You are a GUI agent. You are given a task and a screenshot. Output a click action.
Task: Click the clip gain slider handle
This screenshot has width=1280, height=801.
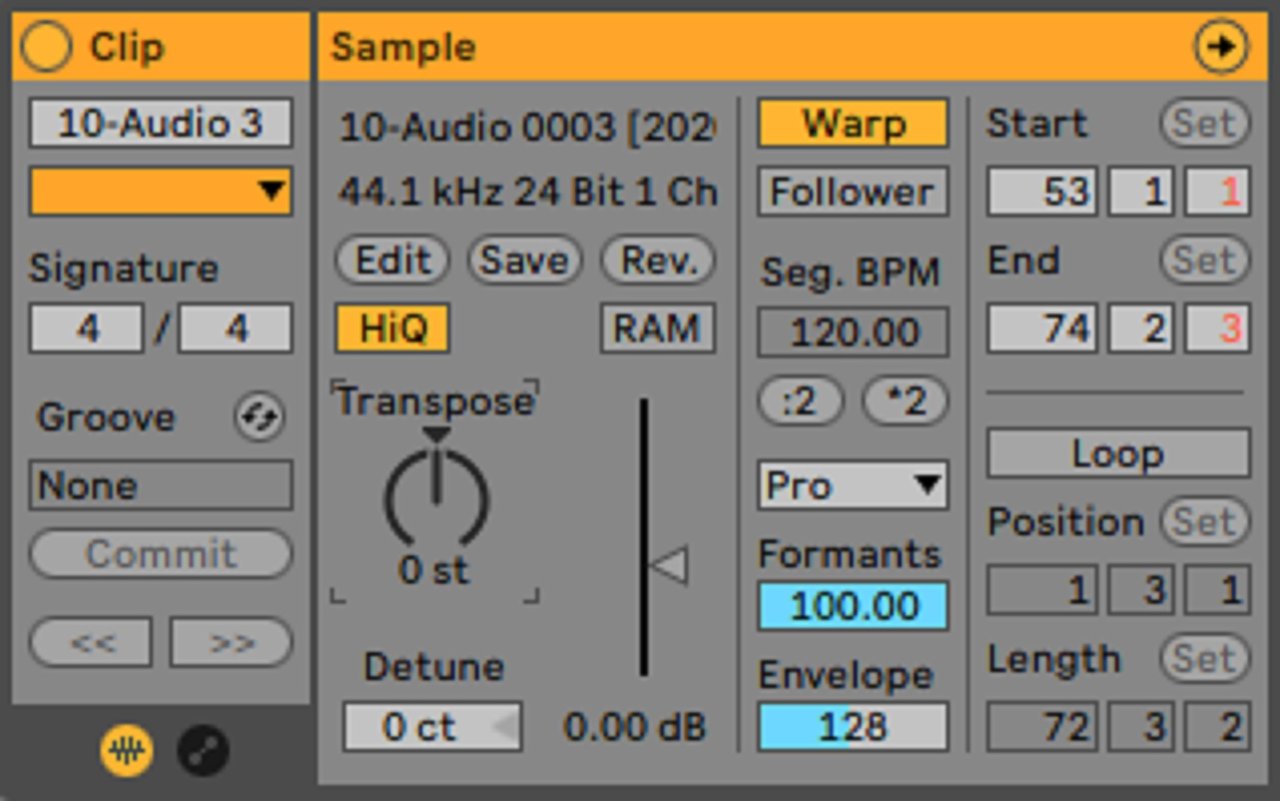pos(668,566)
